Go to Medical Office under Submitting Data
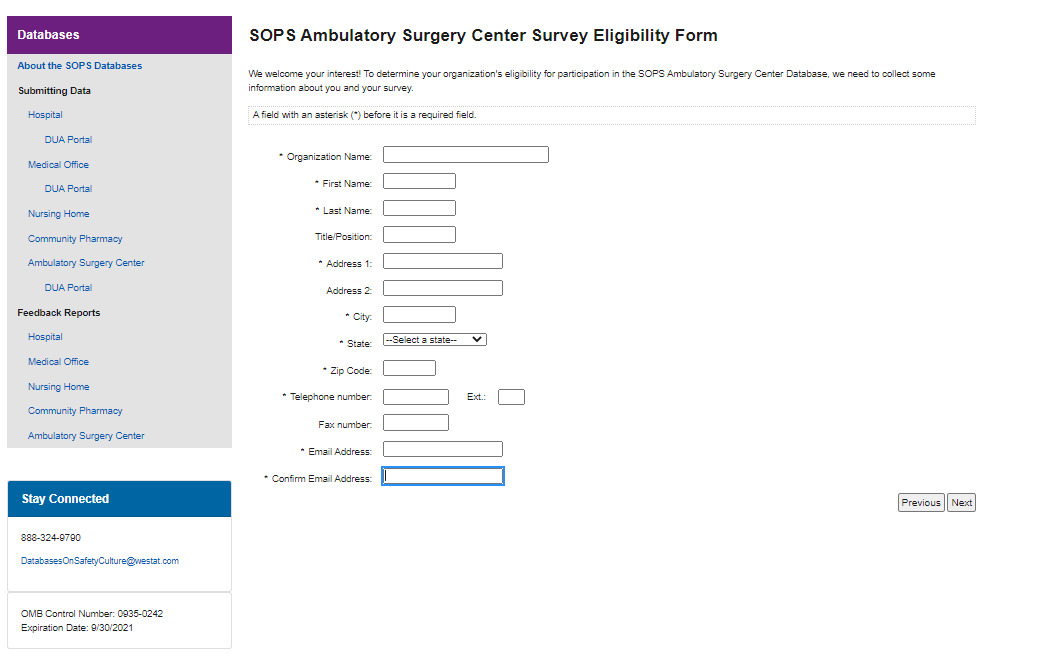Viewport: 1040px width, 662px height. pyautogui.click(x=58, y=165)
